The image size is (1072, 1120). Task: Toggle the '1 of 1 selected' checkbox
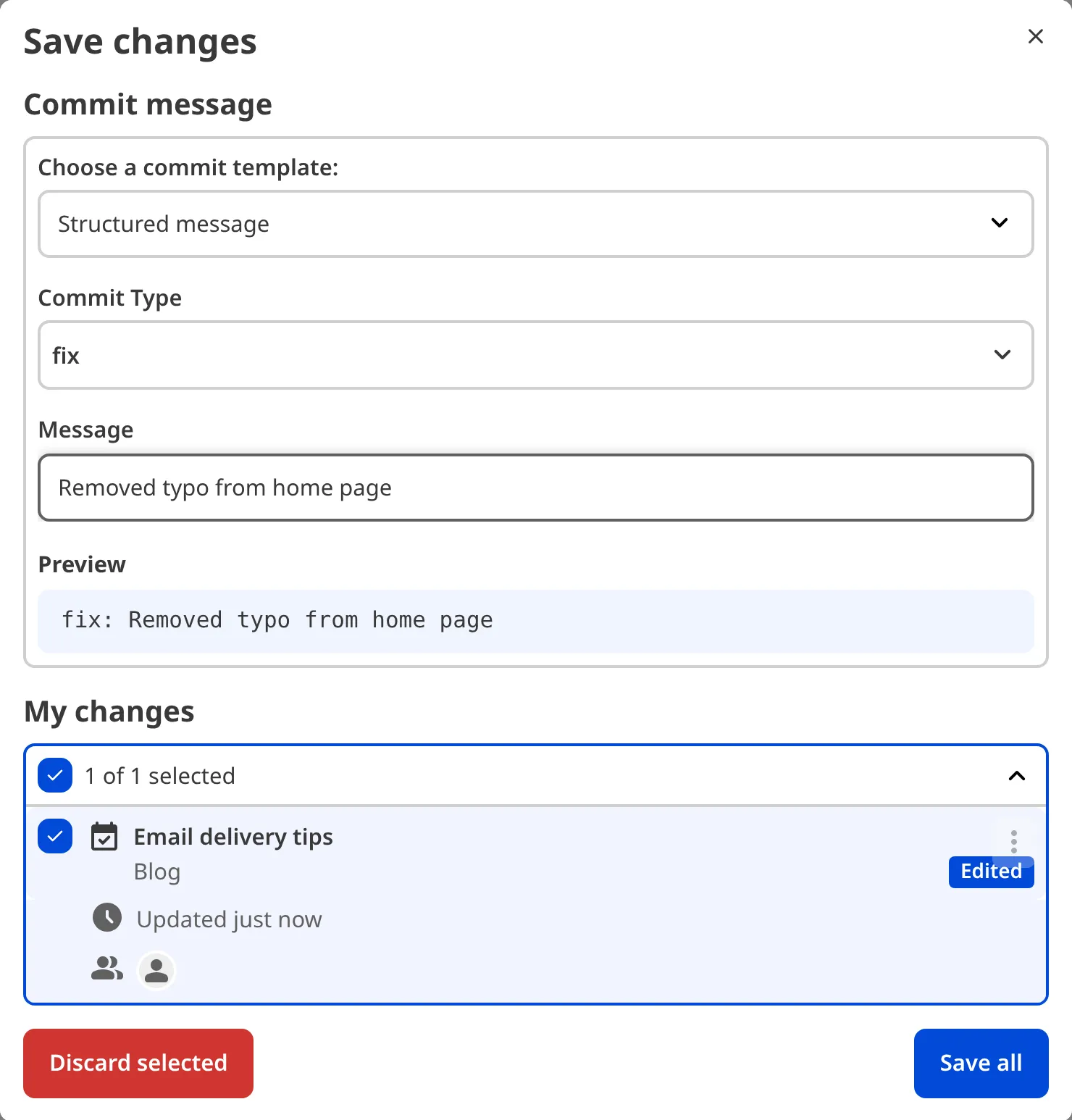[55, 775]
